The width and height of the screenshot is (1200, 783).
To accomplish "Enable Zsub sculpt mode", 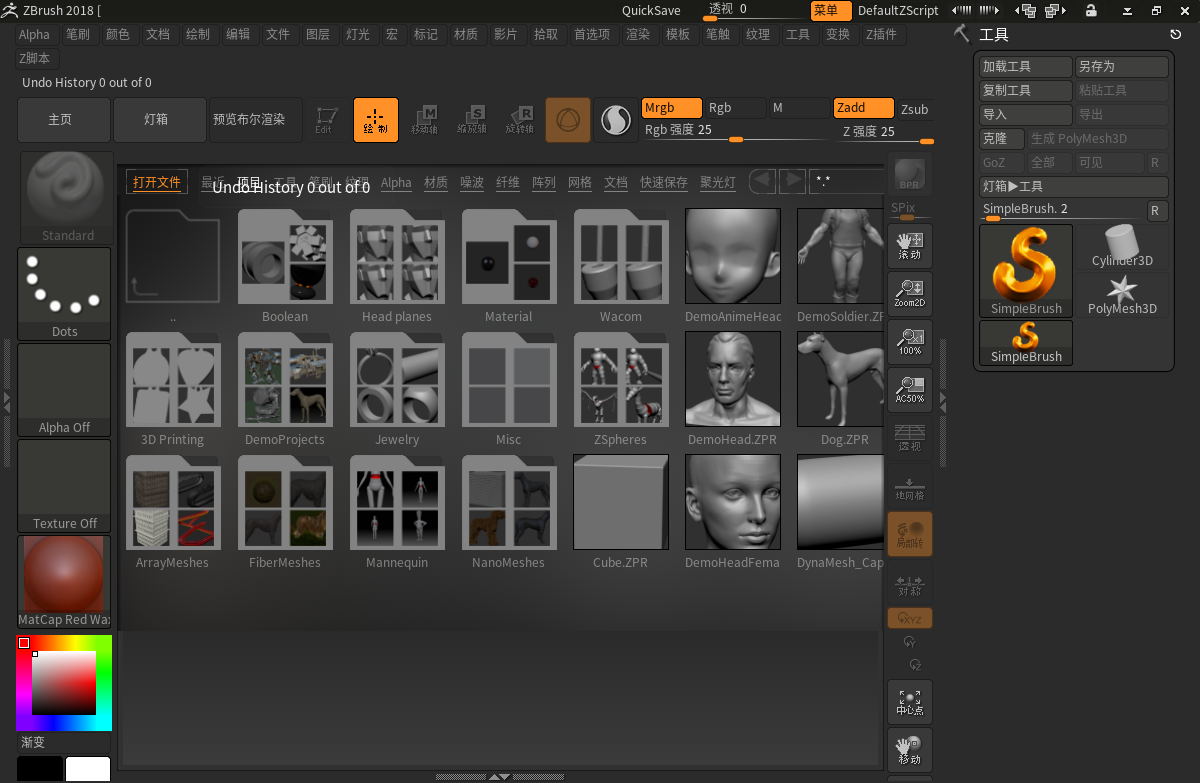I will pyautogui.click(x=914, y=109).
